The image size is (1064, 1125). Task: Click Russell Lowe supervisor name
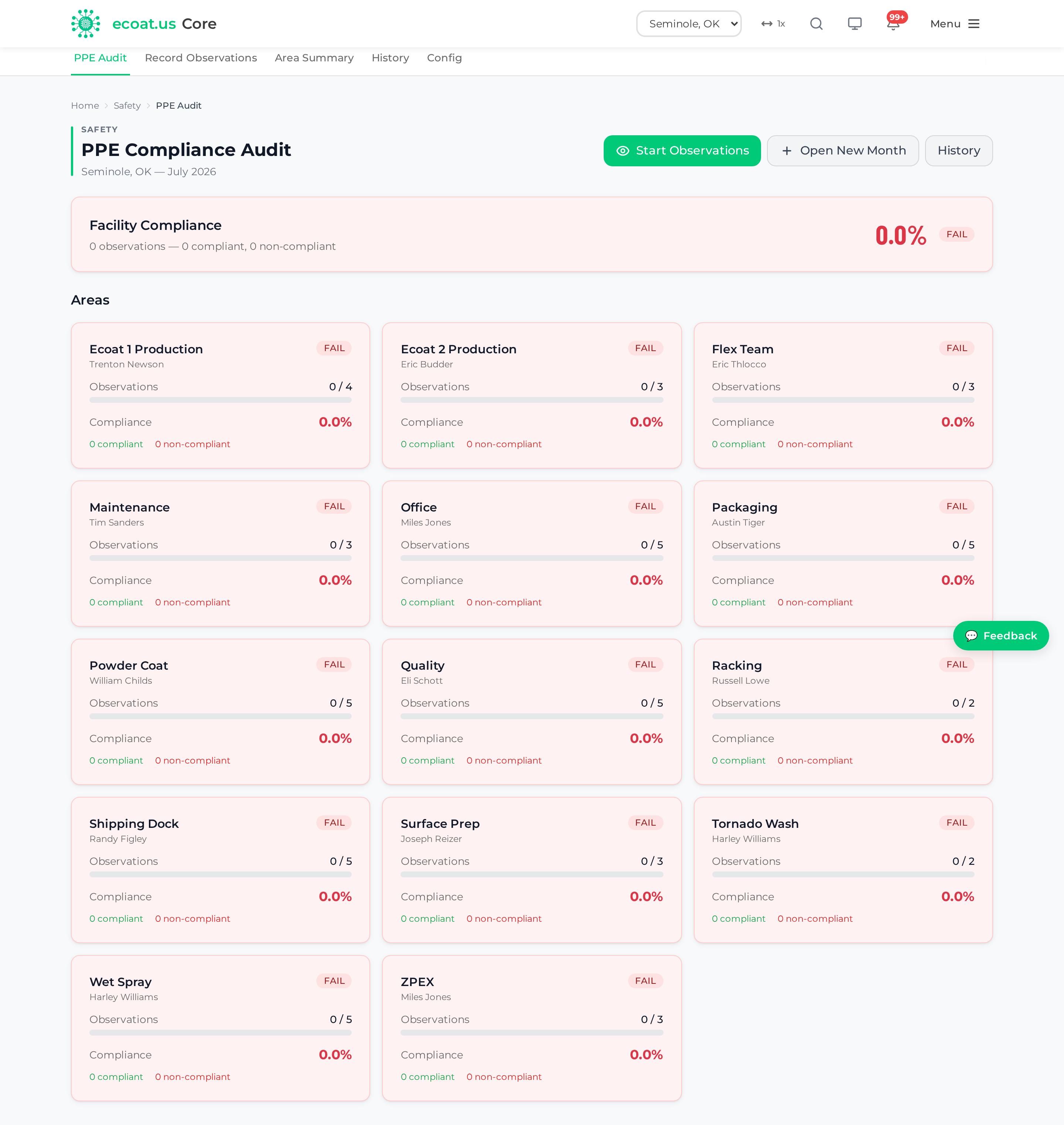pyautogui.click(x=740, y=681)
